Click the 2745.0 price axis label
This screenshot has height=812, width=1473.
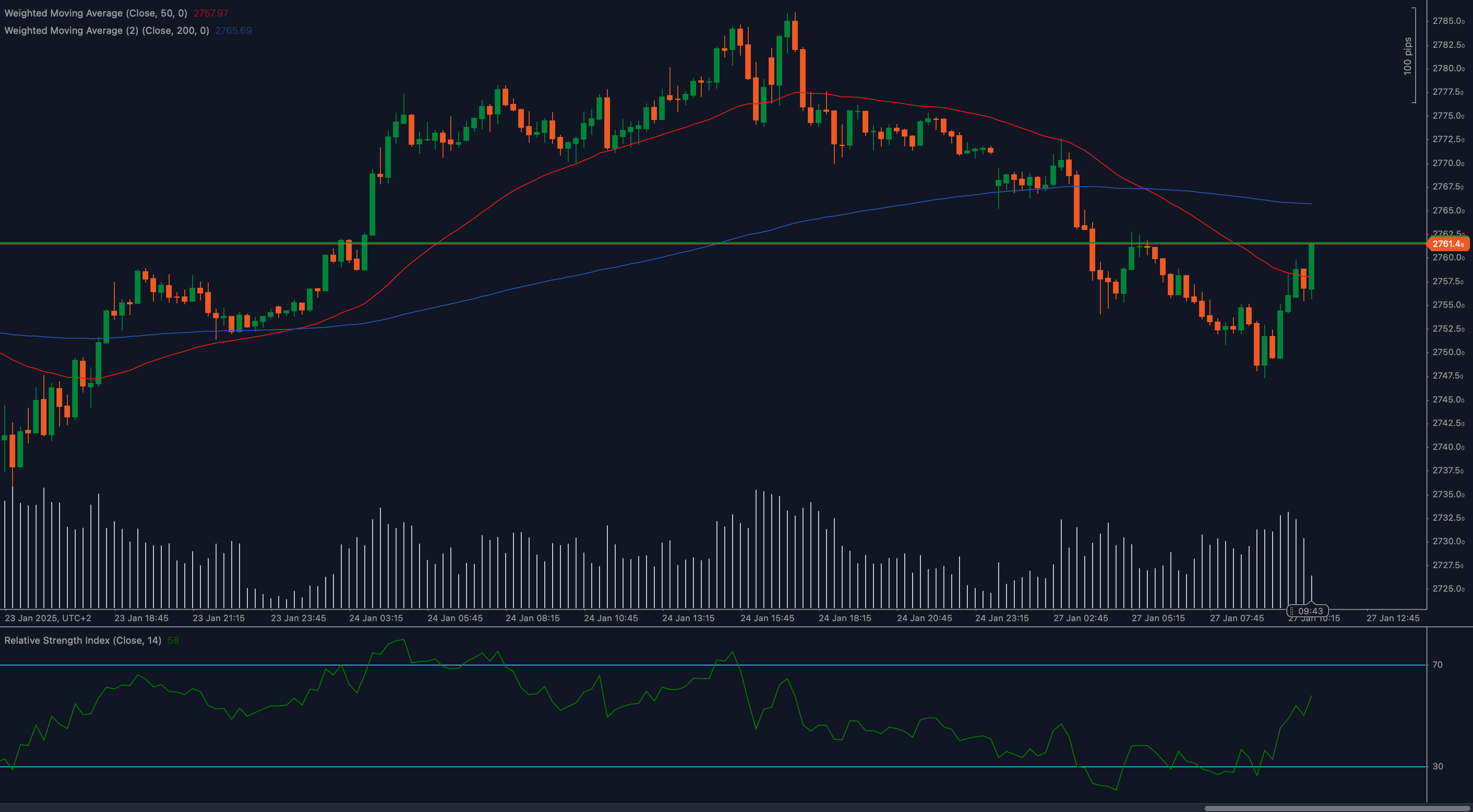point(1448,400)
